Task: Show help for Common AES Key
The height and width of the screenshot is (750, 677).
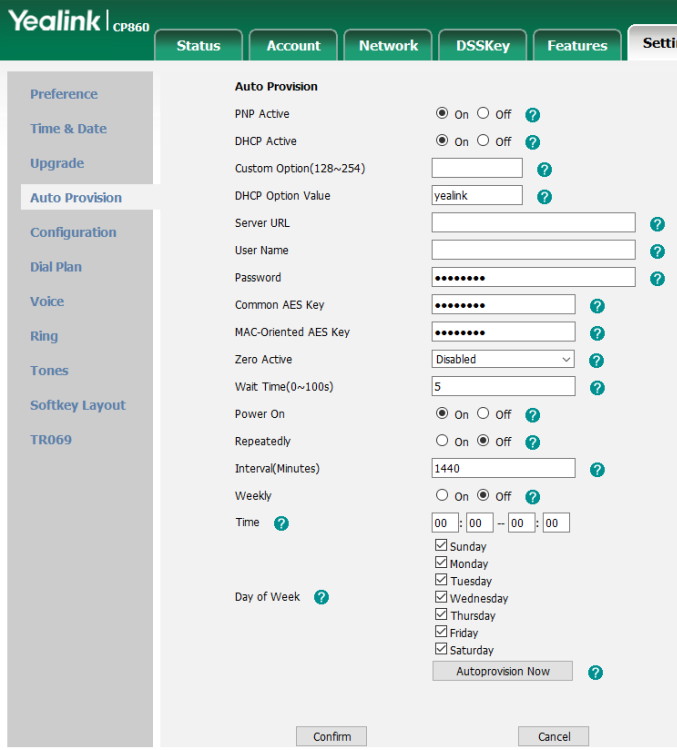Action: [597, 306]
